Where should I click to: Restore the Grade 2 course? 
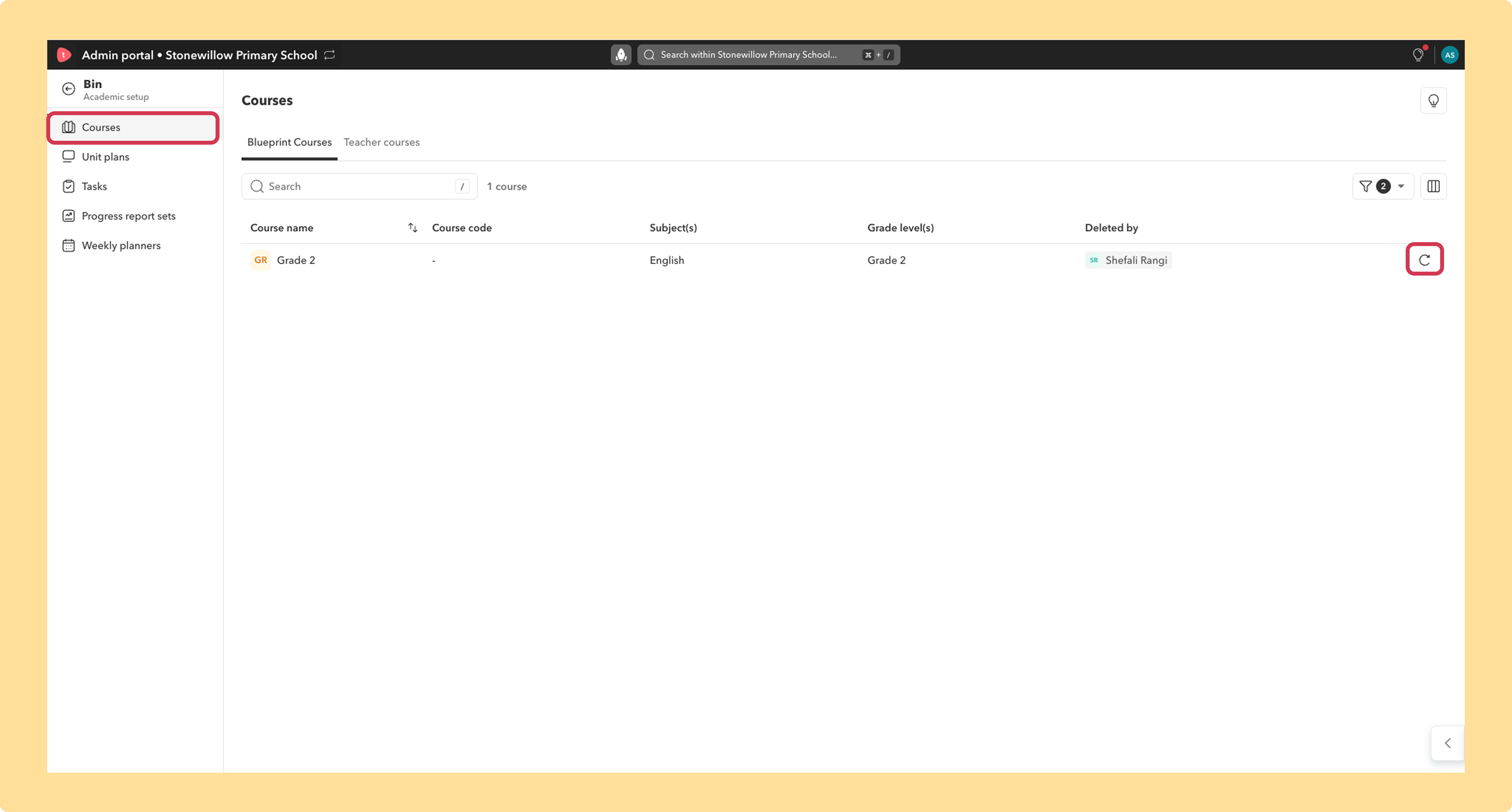1425,260
